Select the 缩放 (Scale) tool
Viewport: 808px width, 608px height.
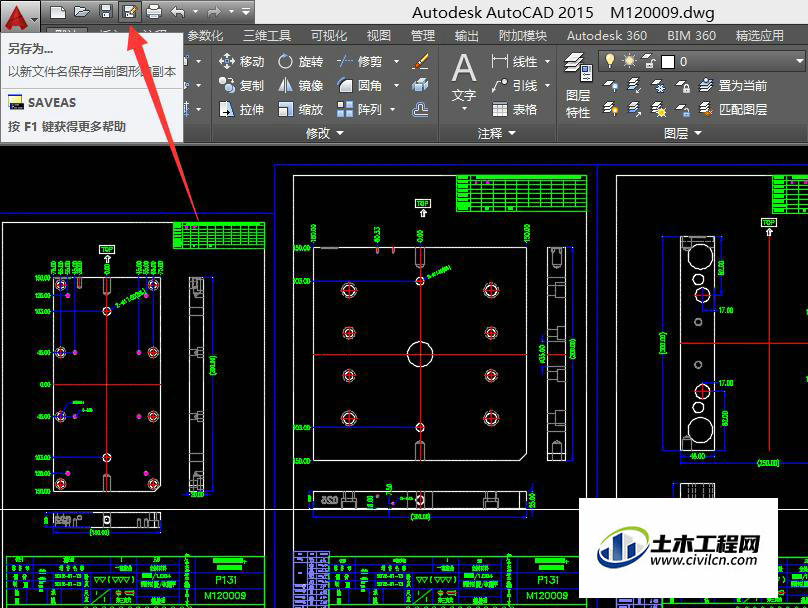tap(300, 109)
